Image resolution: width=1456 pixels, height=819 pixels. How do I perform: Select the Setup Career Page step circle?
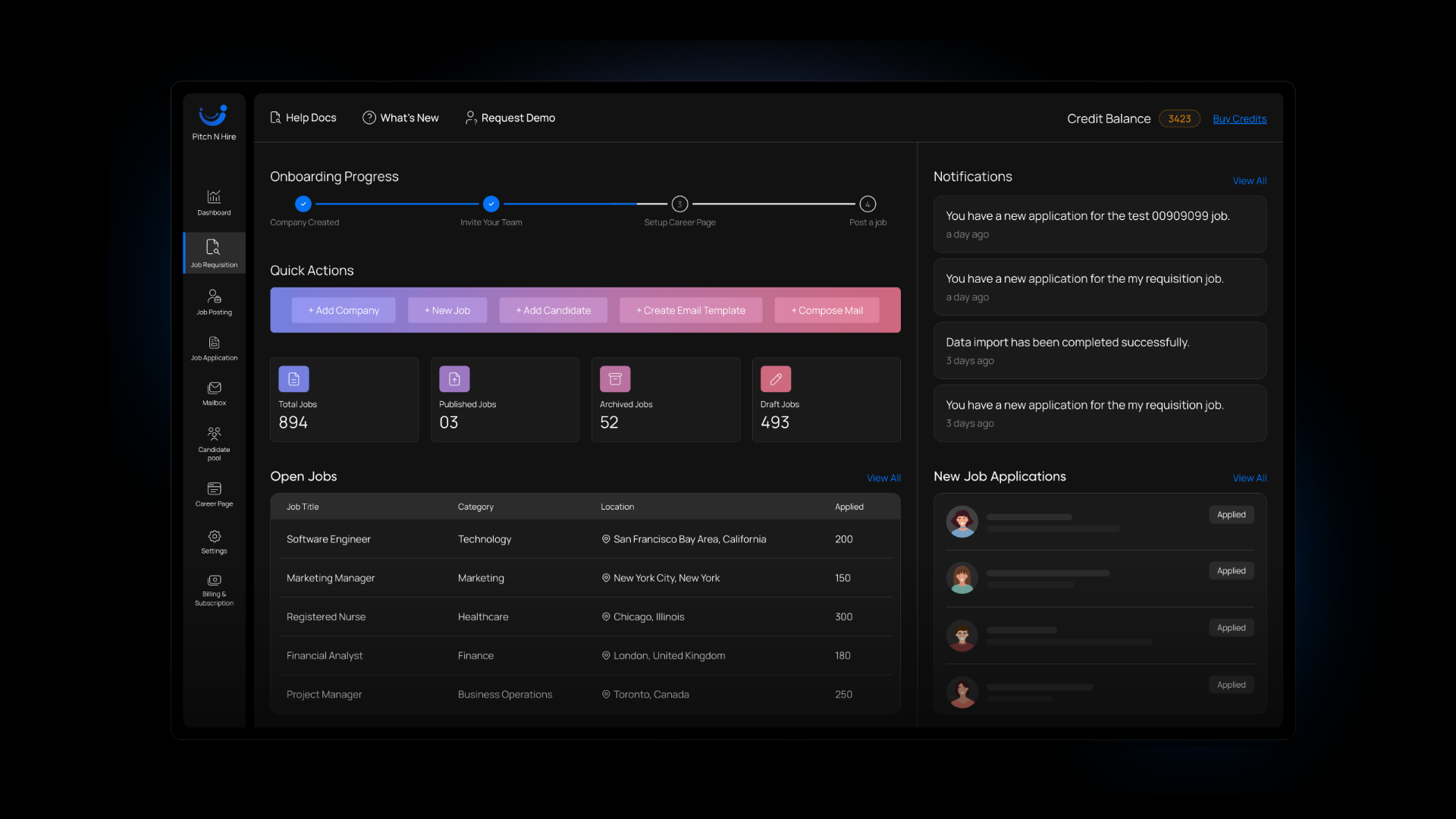[x=679, y=204]
